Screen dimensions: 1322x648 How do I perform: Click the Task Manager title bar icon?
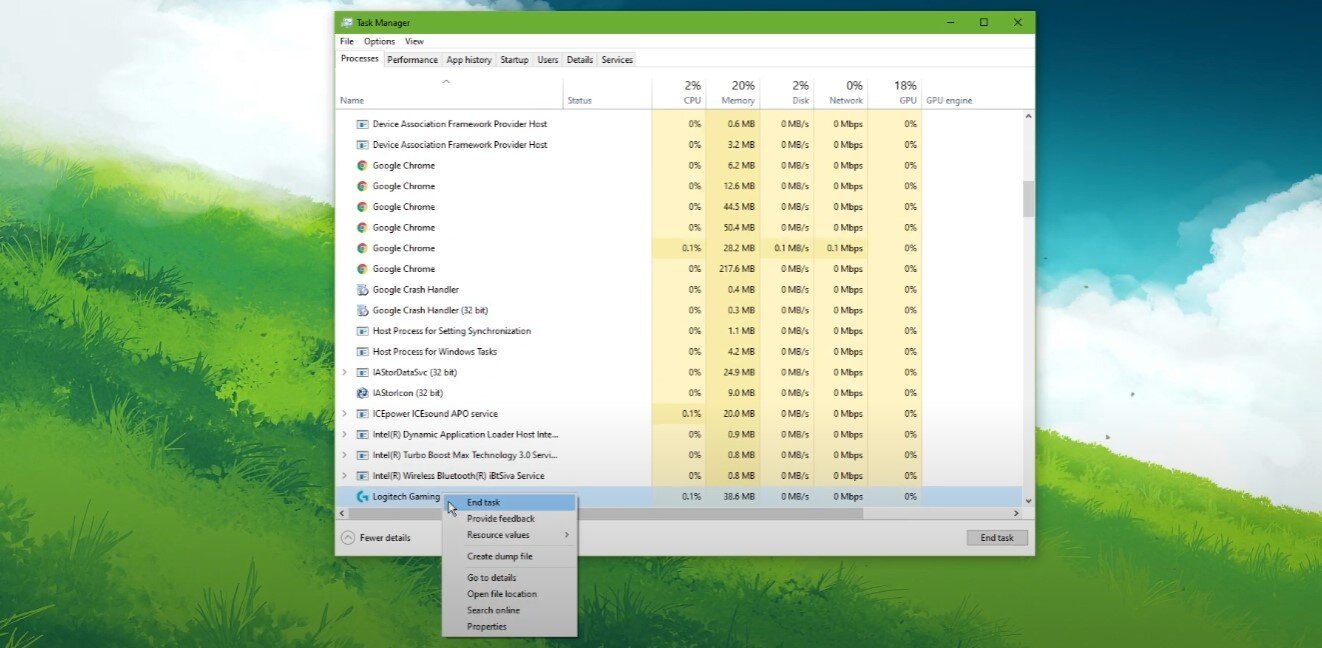(346, 23)
